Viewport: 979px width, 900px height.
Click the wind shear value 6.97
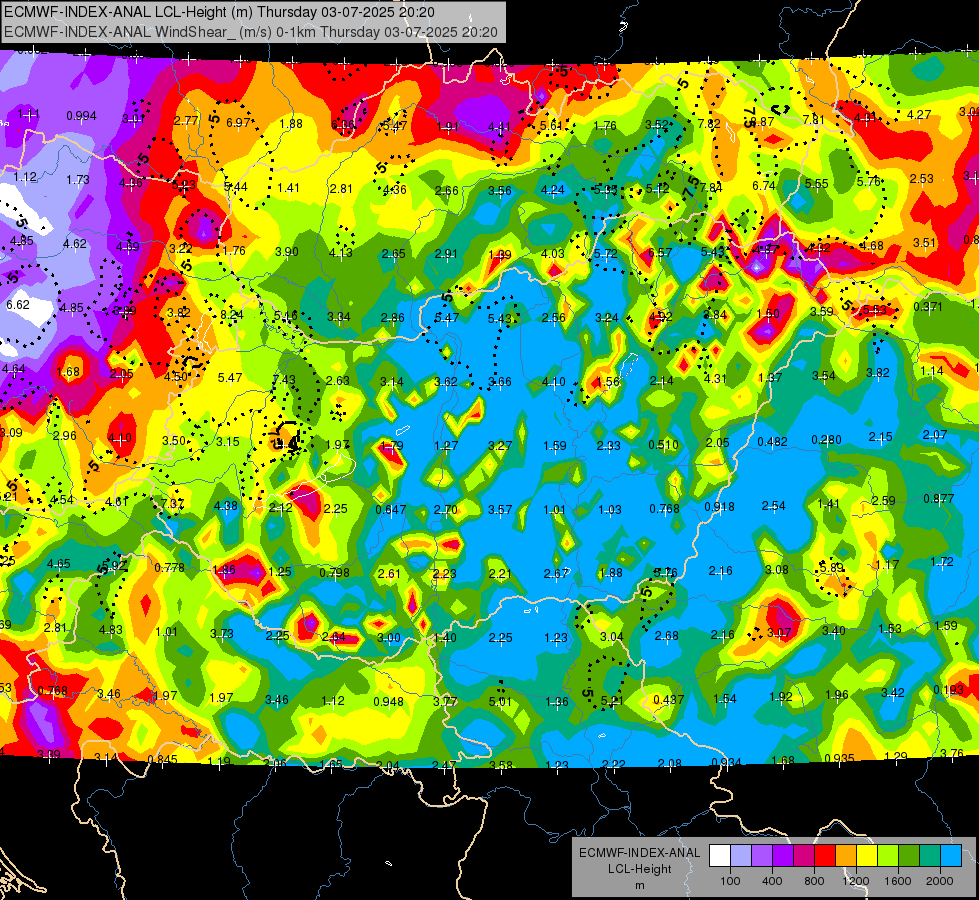point(238,122)
